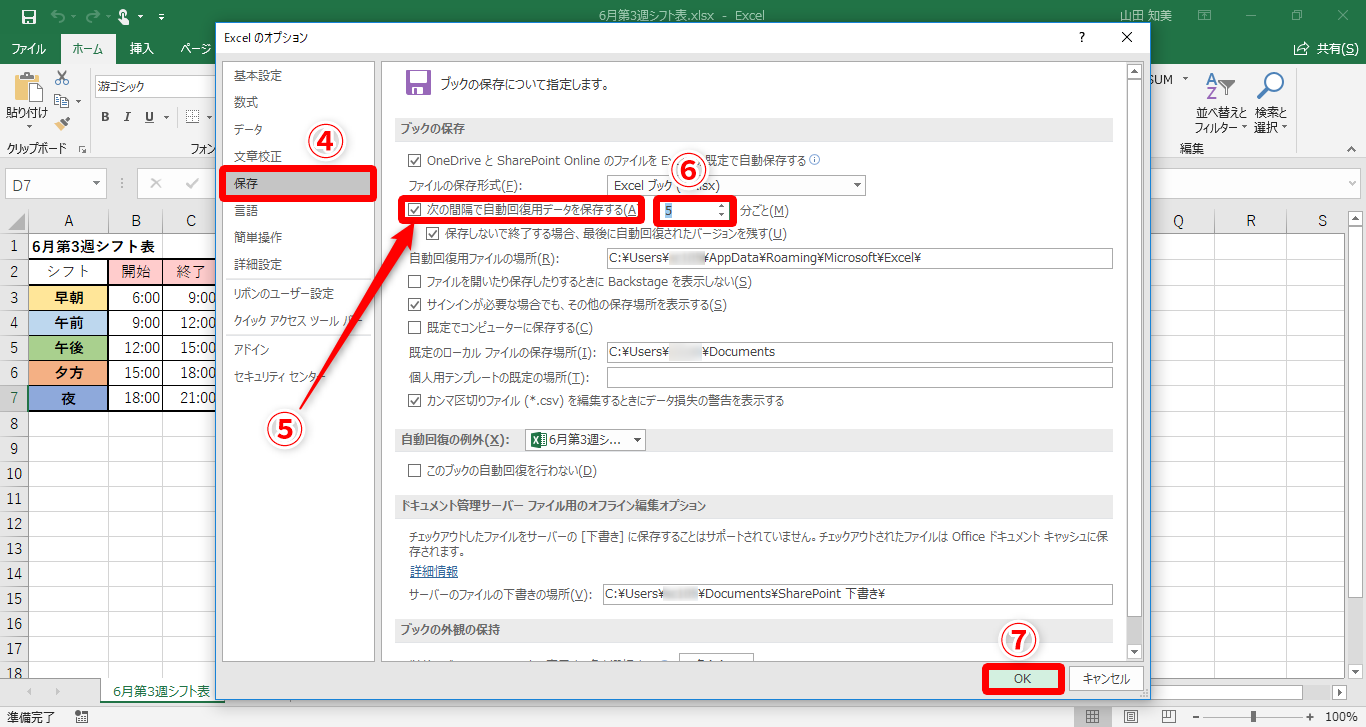
Task: Click the 共有 share button
Action: [1324, 48]
